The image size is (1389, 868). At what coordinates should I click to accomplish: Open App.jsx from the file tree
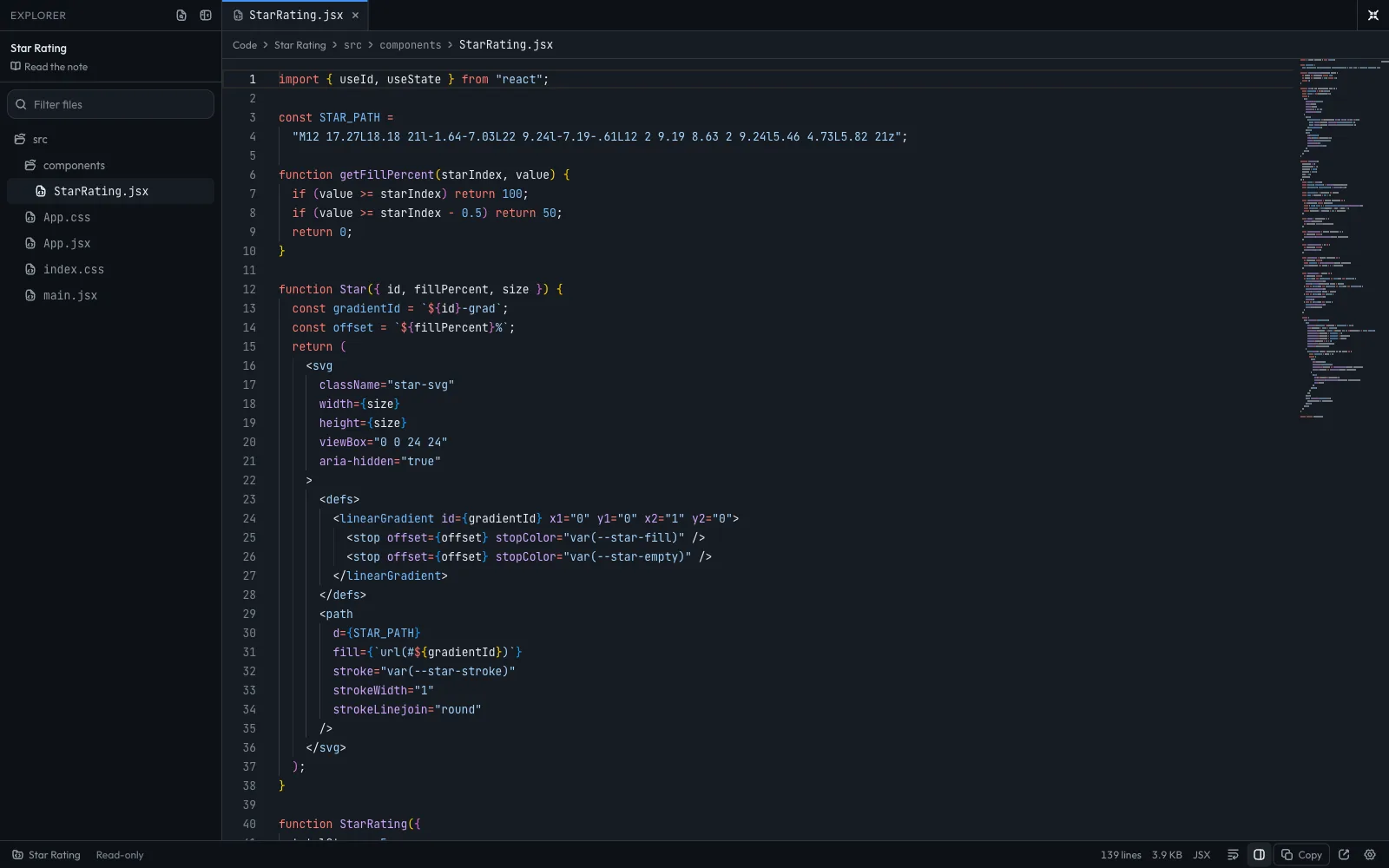(110, 243)
